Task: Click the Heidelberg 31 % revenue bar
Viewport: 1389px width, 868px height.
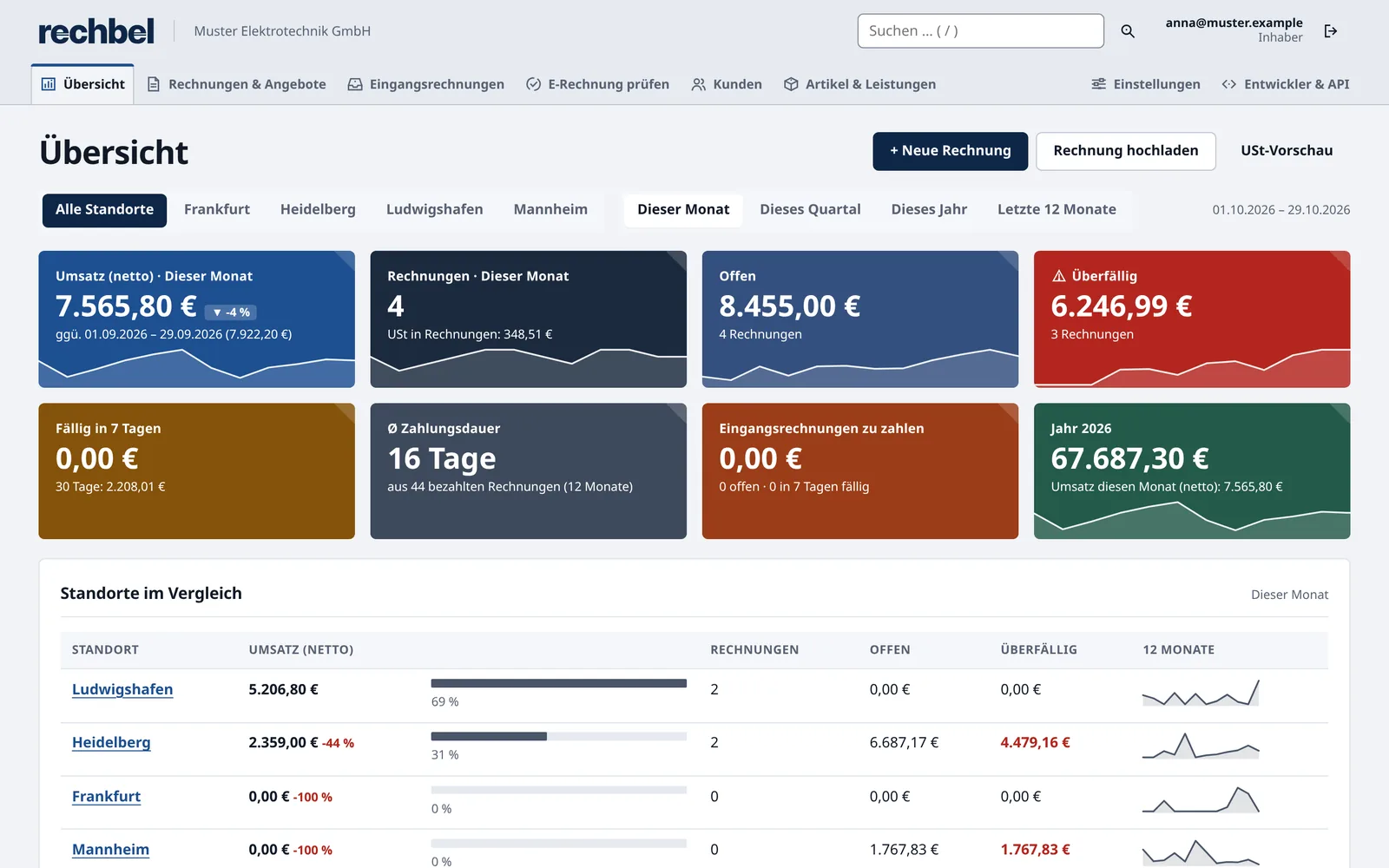Action: click(559, 736)
